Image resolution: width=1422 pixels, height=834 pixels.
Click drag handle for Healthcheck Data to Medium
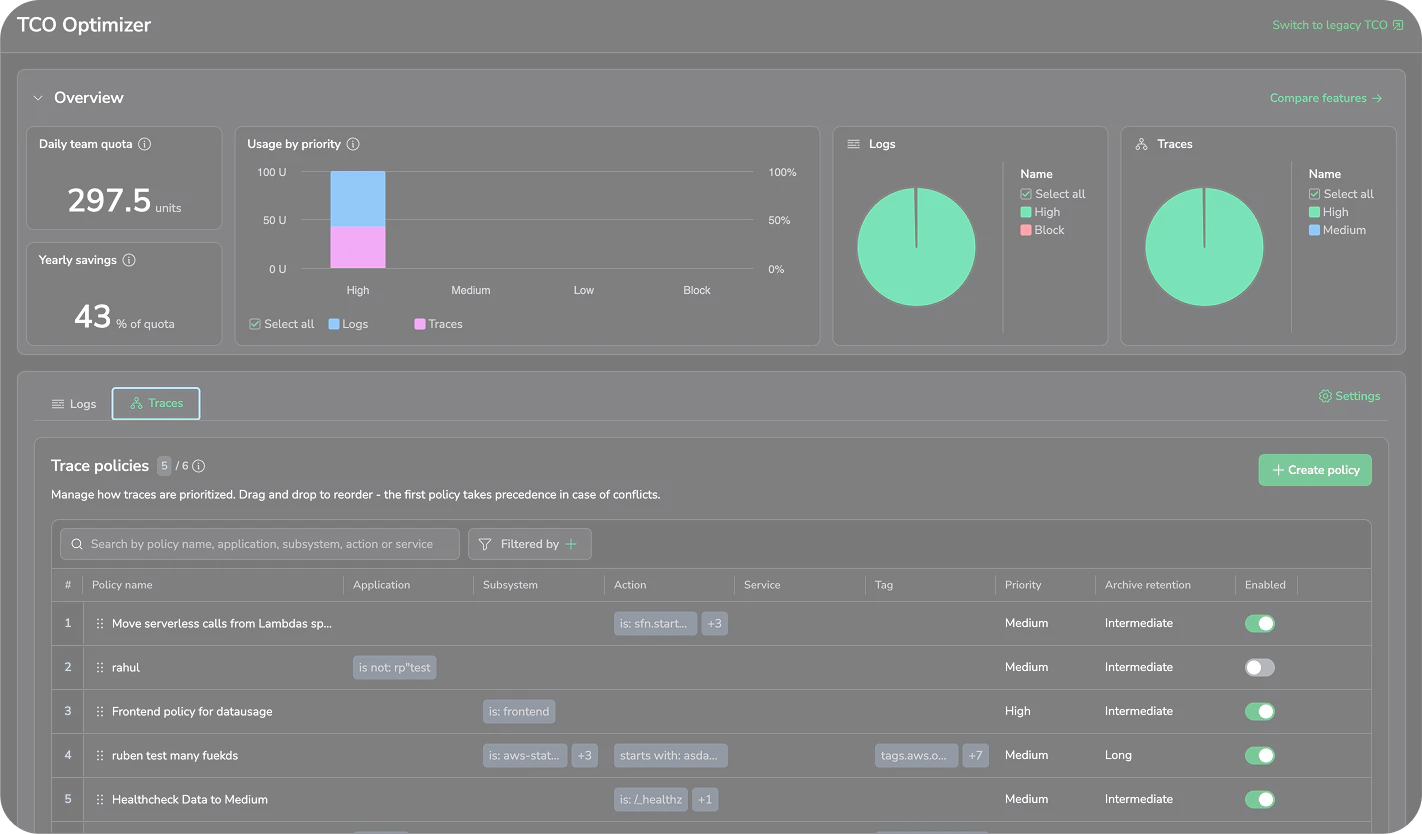click(x=100, y=799)
